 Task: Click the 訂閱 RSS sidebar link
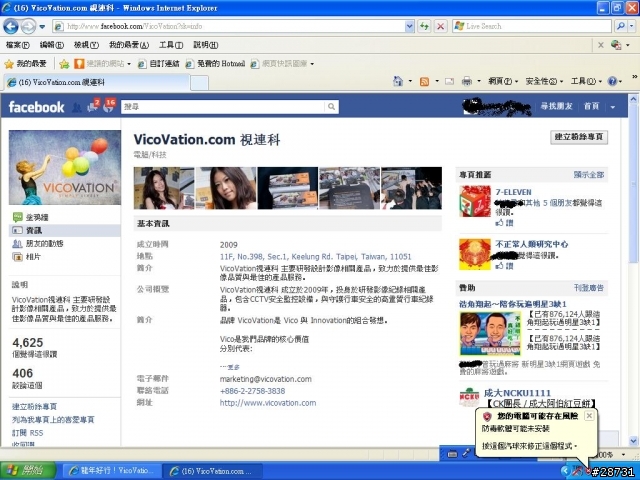(x=27, y=433)
